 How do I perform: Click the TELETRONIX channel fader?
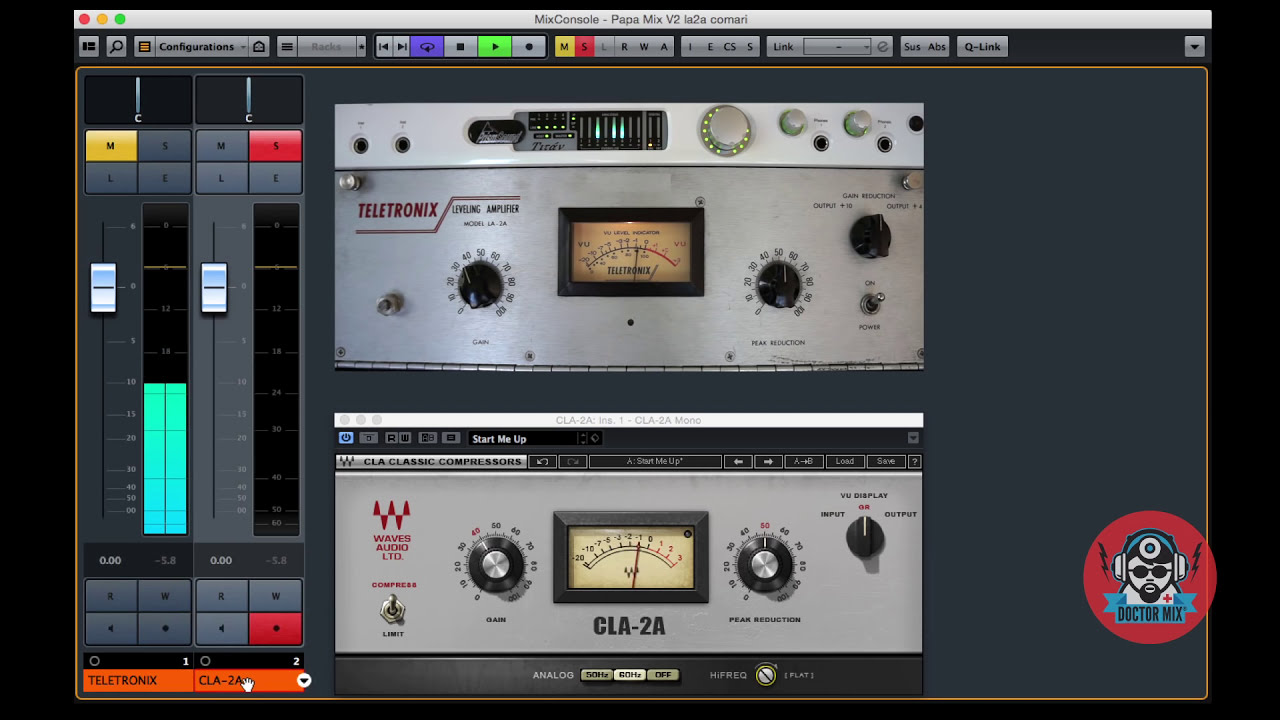point(104,287)
